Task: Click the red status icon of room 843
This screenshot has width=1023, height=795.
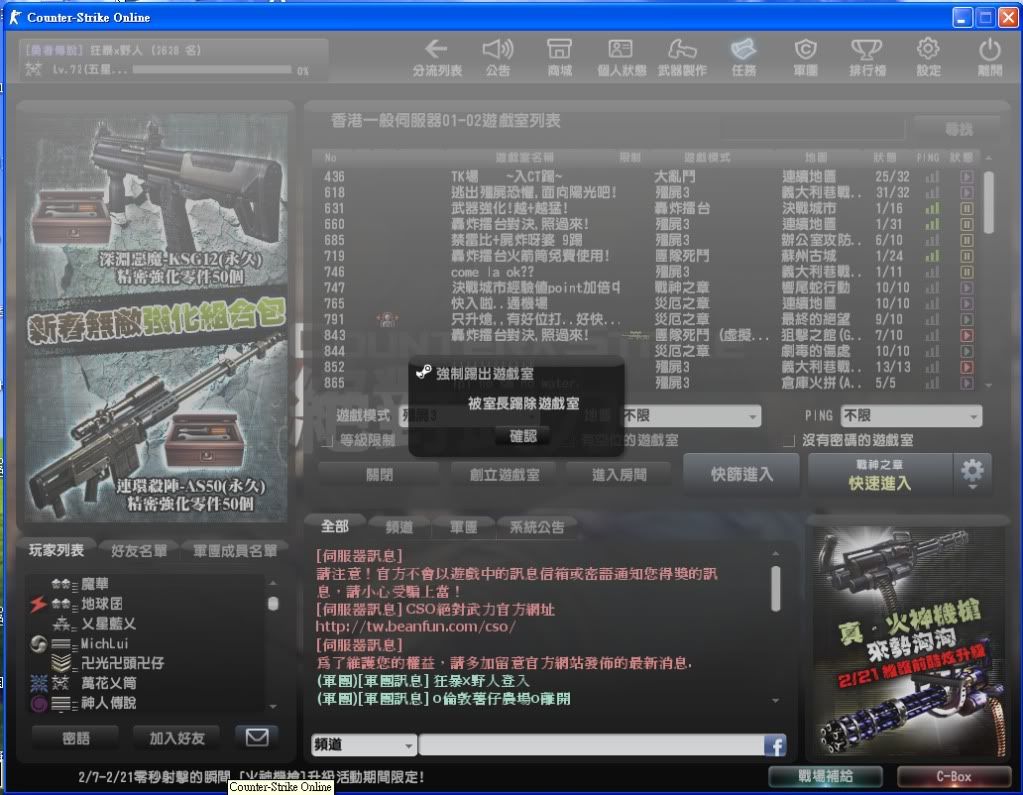Action: 967,335
